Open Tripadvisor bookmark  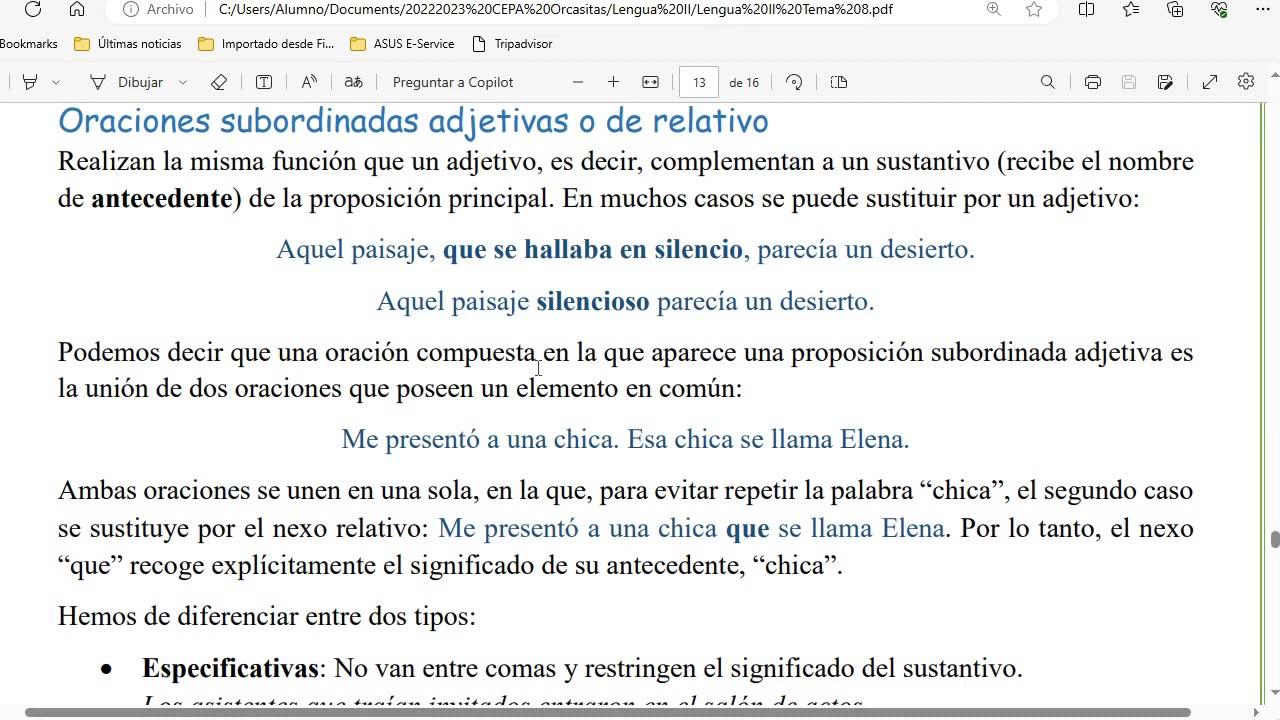[511, 44]
